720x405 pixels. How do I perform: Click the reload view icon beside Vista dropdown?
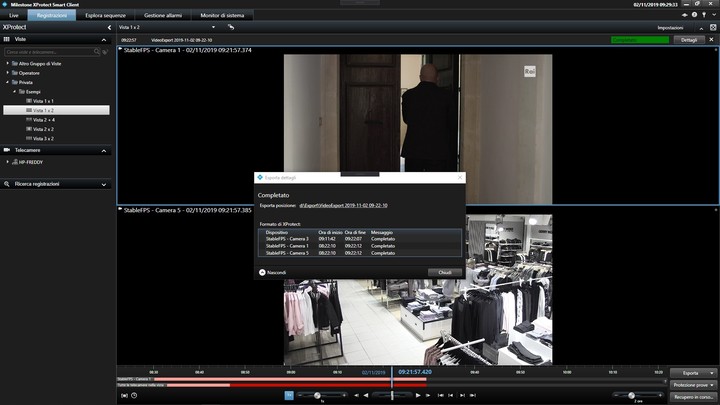[x=232, y=27]
